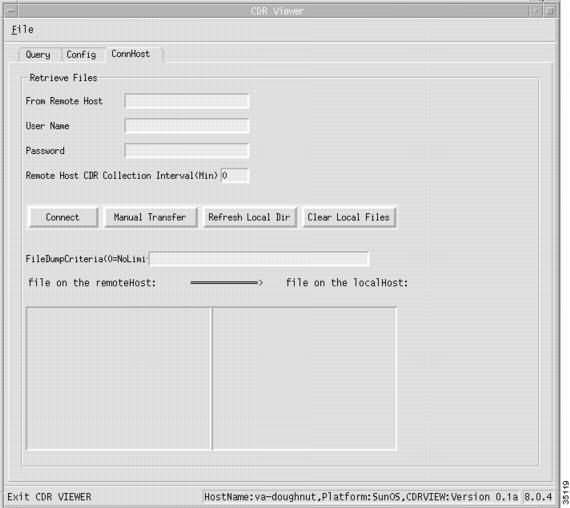Open the File menu
The width and height of the screenshot is (570, 508).
coord(23,29)
